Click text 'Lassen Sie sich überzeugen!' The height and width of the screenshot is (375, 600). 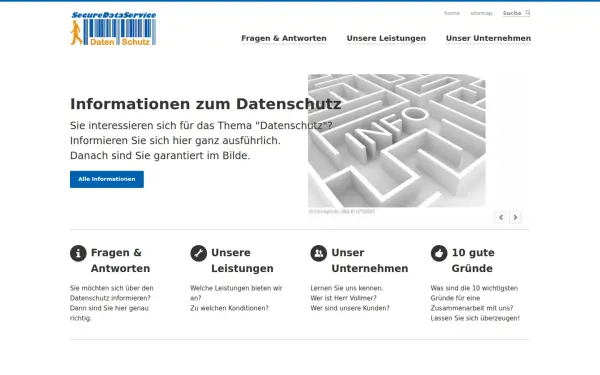coord(475,318)
